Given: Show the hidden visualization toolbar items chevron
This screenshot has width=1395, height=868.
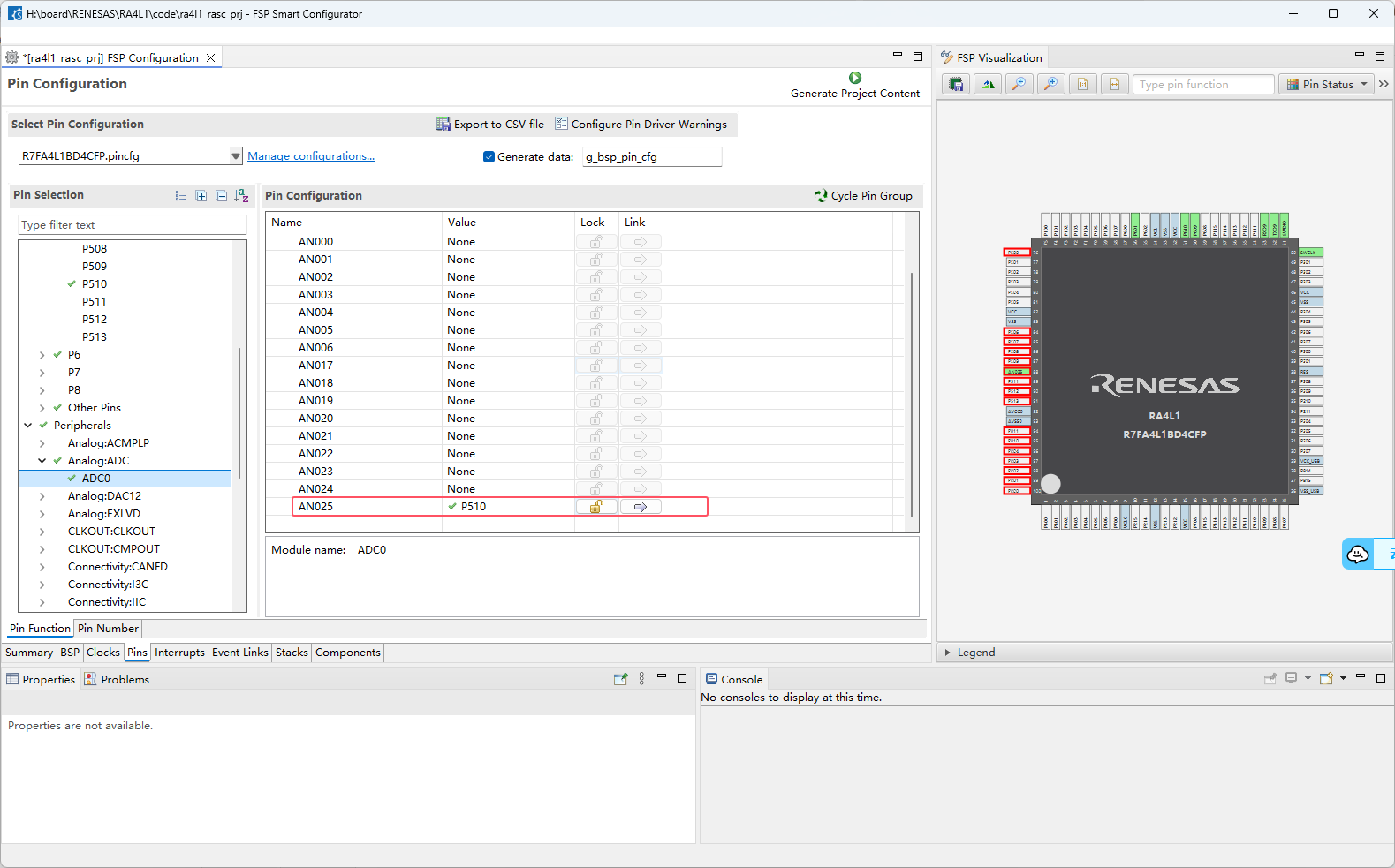Looking at the screenshot, I should click(x=1384, y=84).
